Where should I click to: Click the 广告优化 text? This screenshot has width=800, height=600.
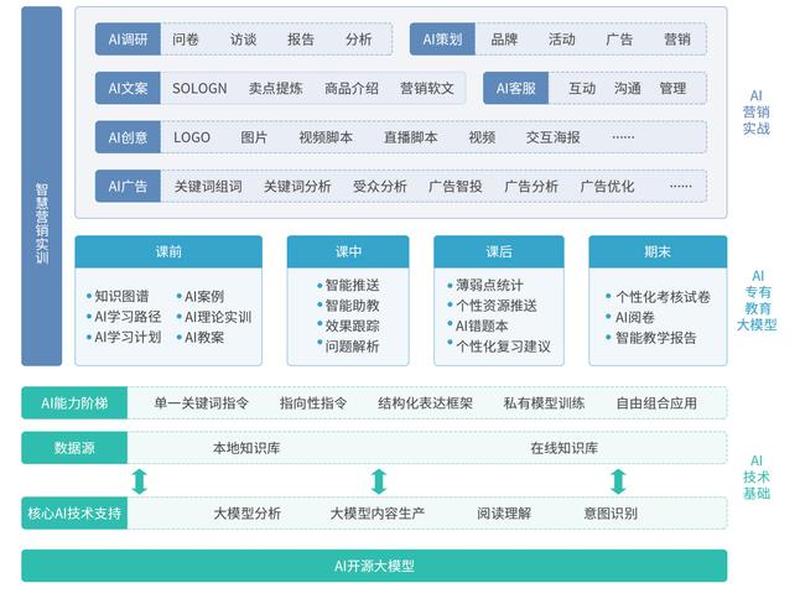[607, 186]
